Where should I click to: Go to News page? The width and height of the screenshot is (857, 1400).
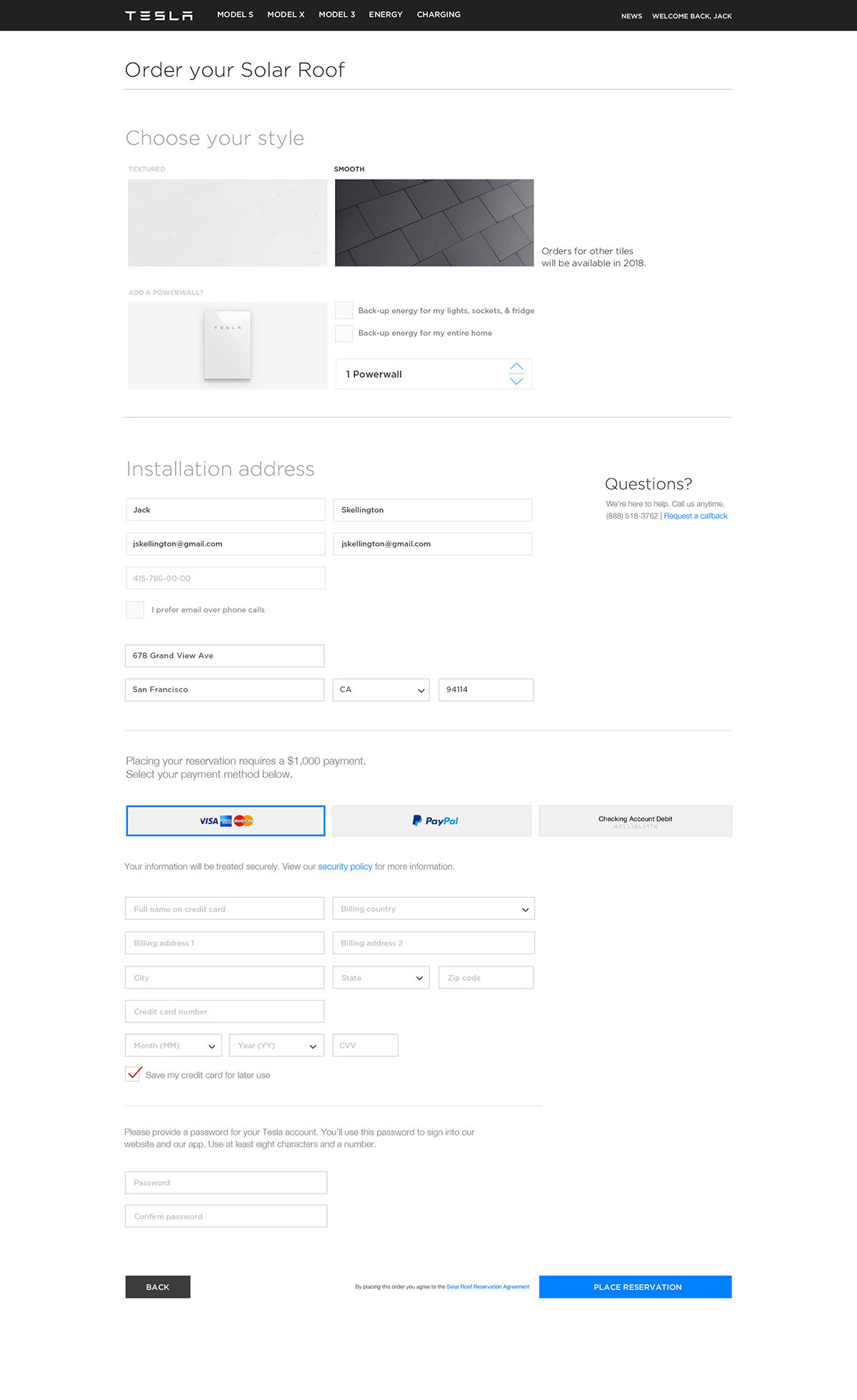coord(631,16)
